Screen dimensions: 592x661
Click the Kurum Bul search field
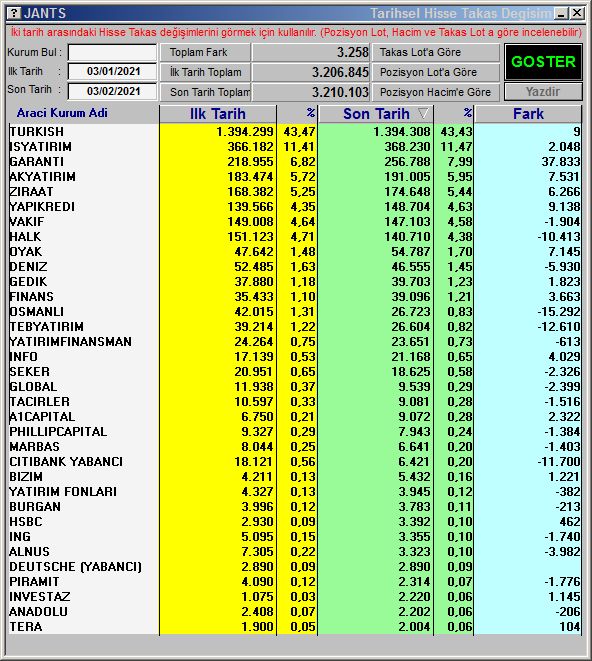click(112, 53)
